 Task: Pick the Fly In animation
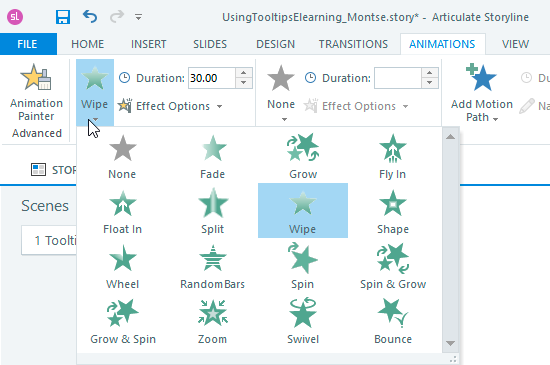[x=393, y=156]
